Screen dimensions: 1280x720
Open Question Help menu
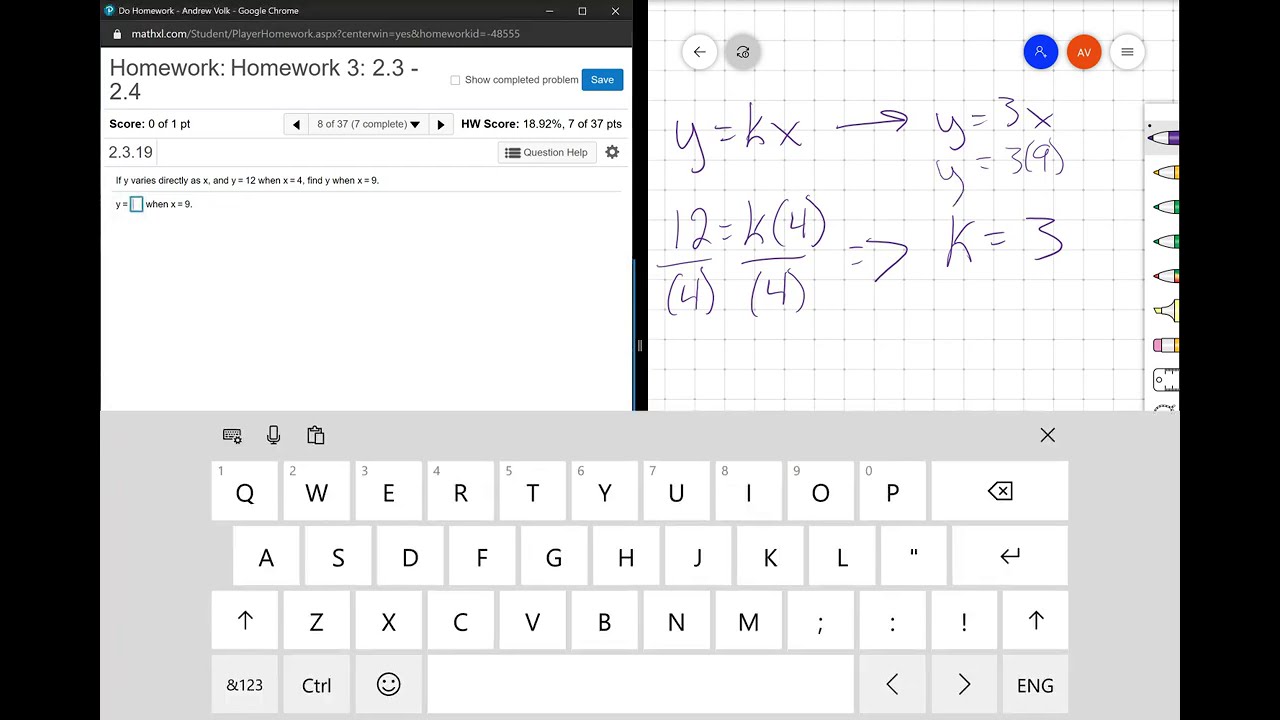546,152
